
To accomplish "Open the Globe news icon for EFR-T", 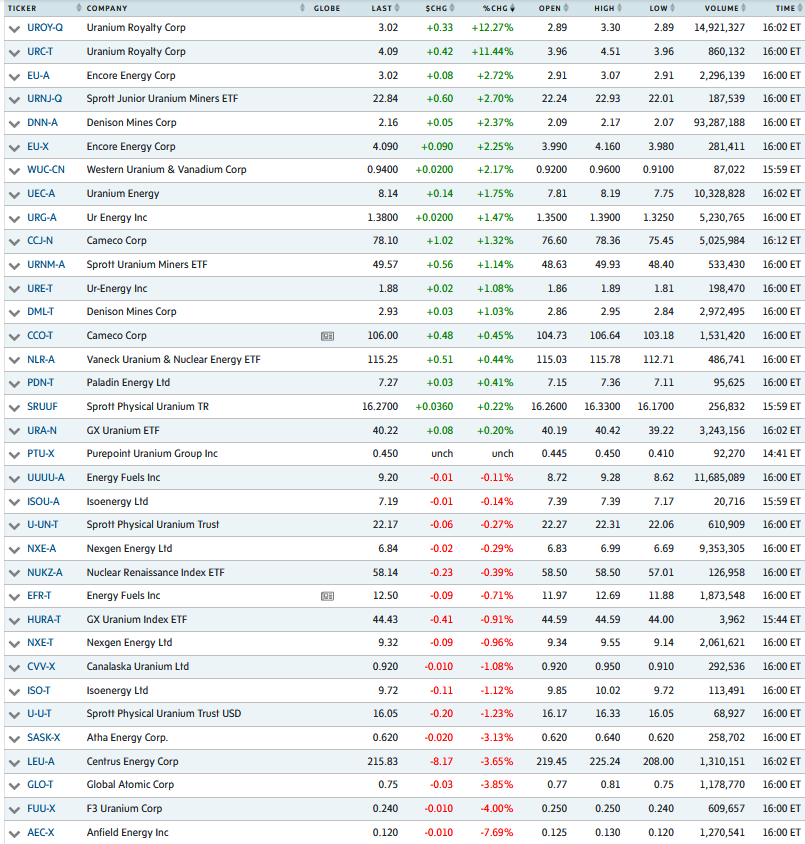I will 327,596.
